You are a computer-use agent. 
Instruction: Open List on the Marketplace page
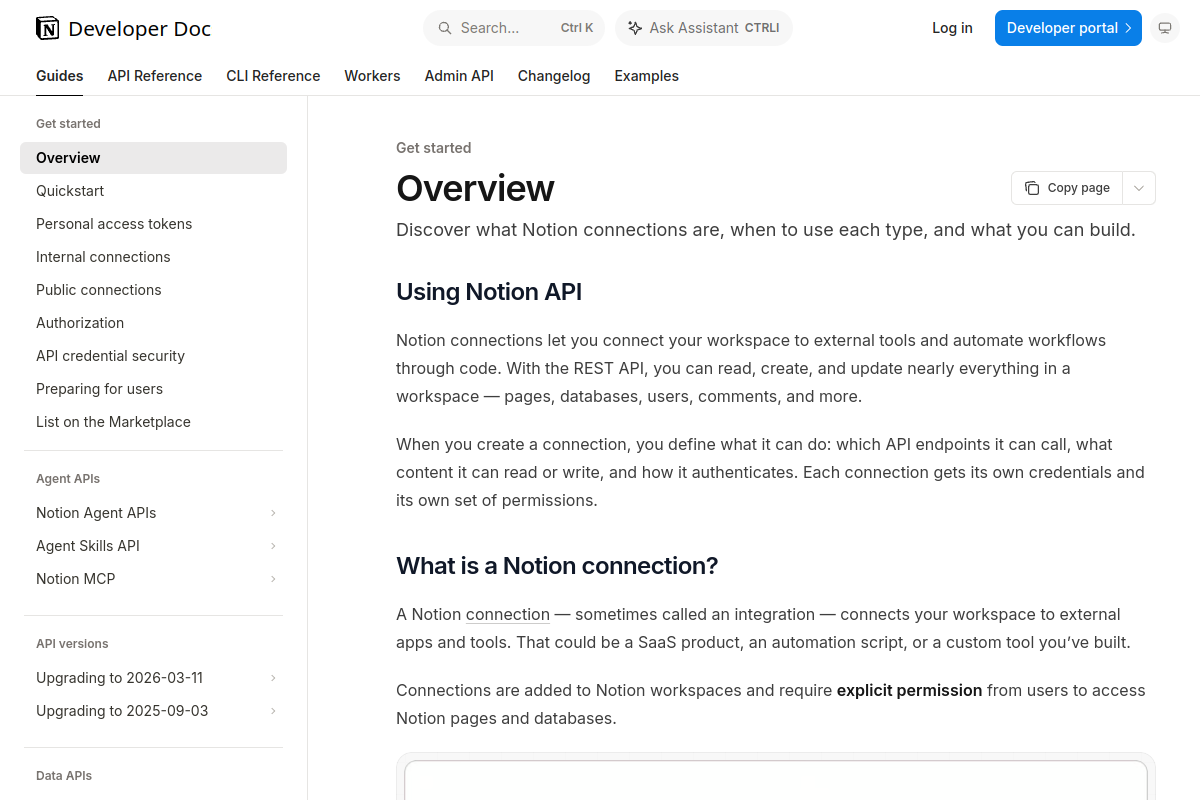click(x=153, y=422)
